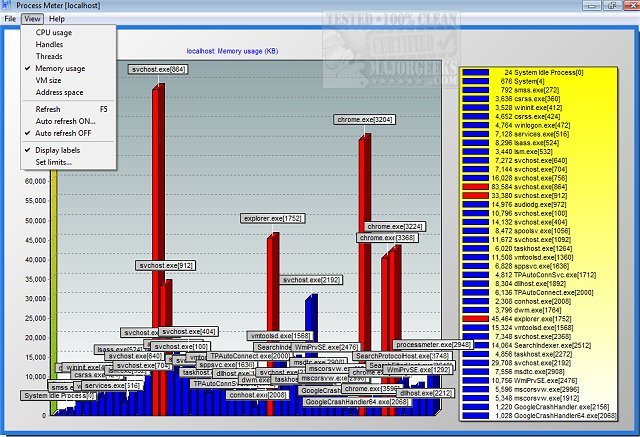Click chart label chrome.exe[3204]
Viewport: 640px width, 437px height.
(x=364, y=120)
